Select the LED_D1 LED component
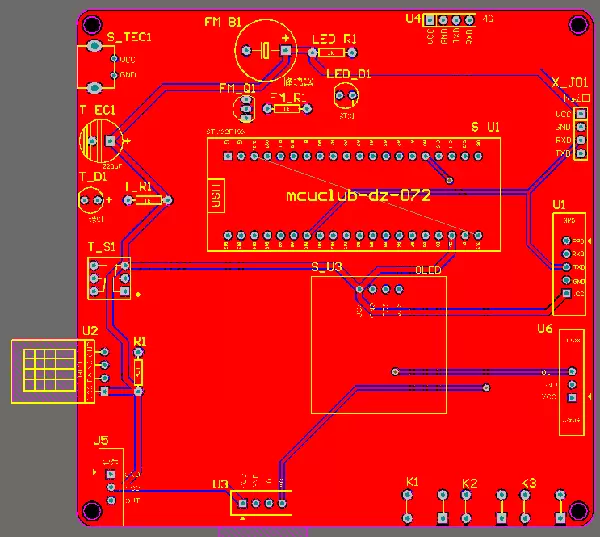Viewport: 600px width, 537px height. (346, 96)
